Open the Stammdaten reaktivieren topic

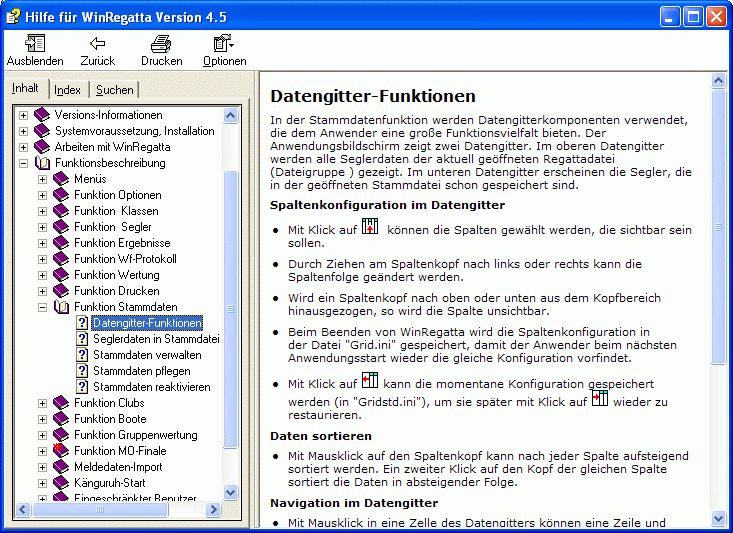click(x=151, y=387)
